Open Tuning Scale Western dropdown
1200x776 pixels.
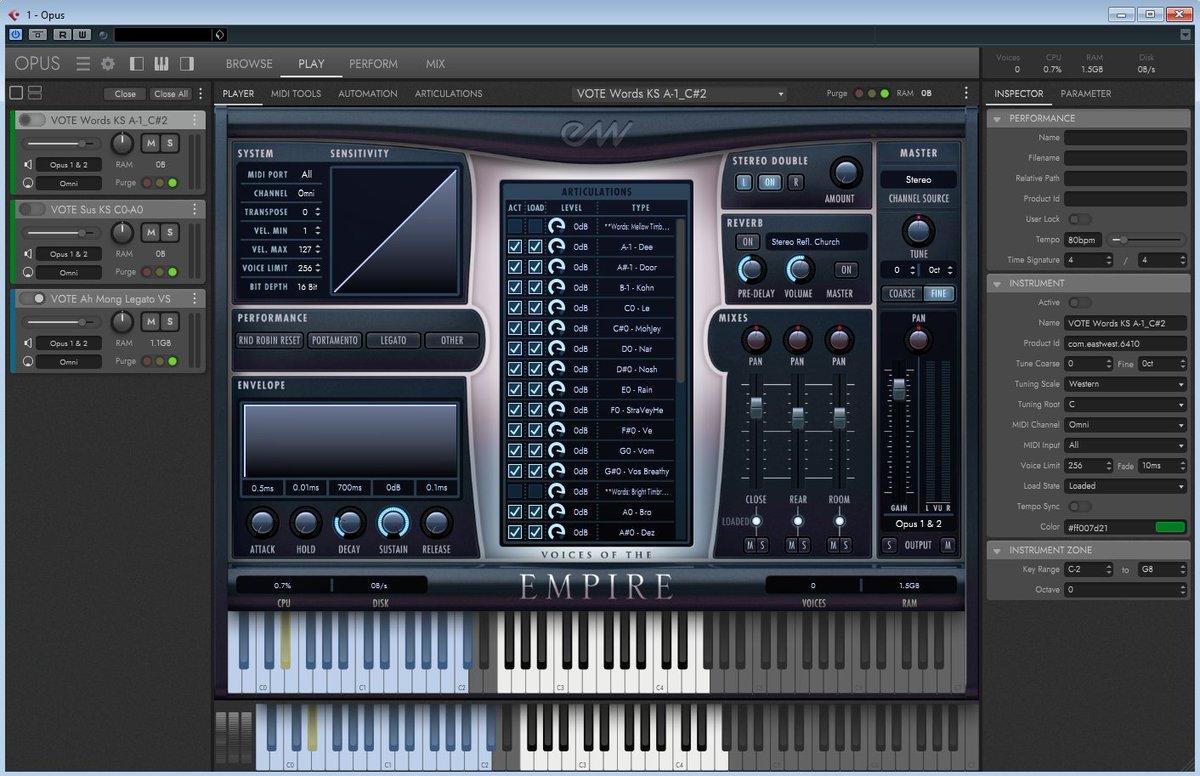coord(1125,384)
